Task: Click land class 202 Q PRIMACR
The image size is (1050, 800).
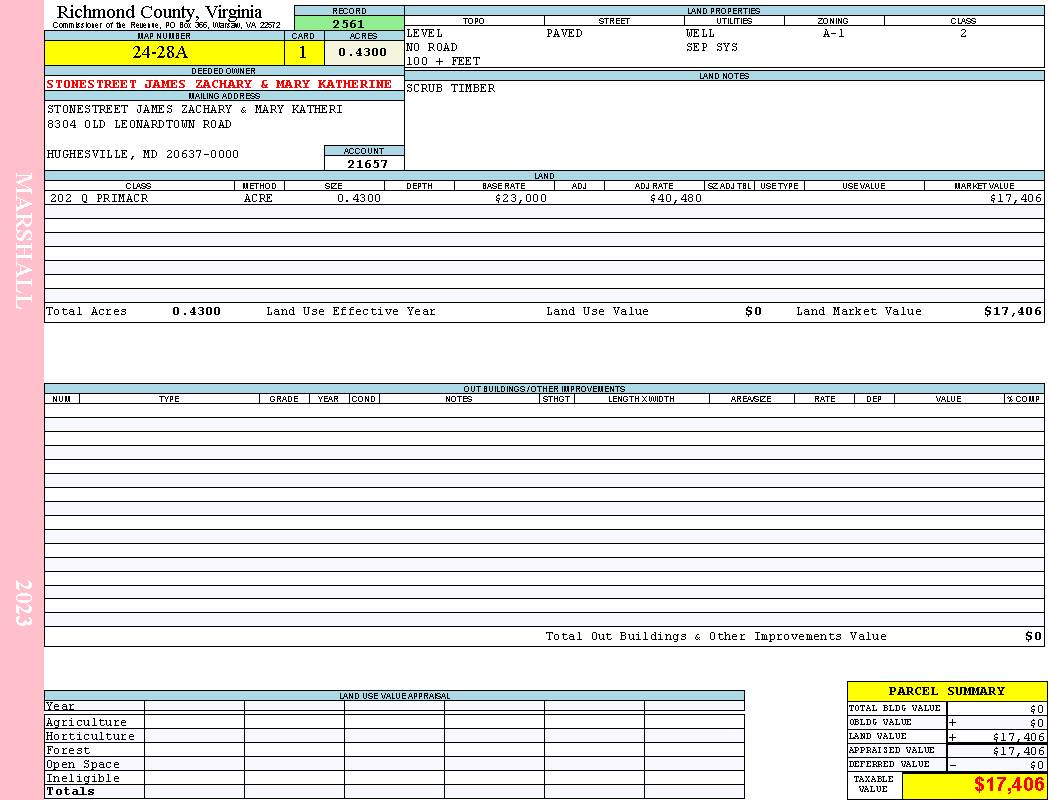Action: (x=99, y=198)
